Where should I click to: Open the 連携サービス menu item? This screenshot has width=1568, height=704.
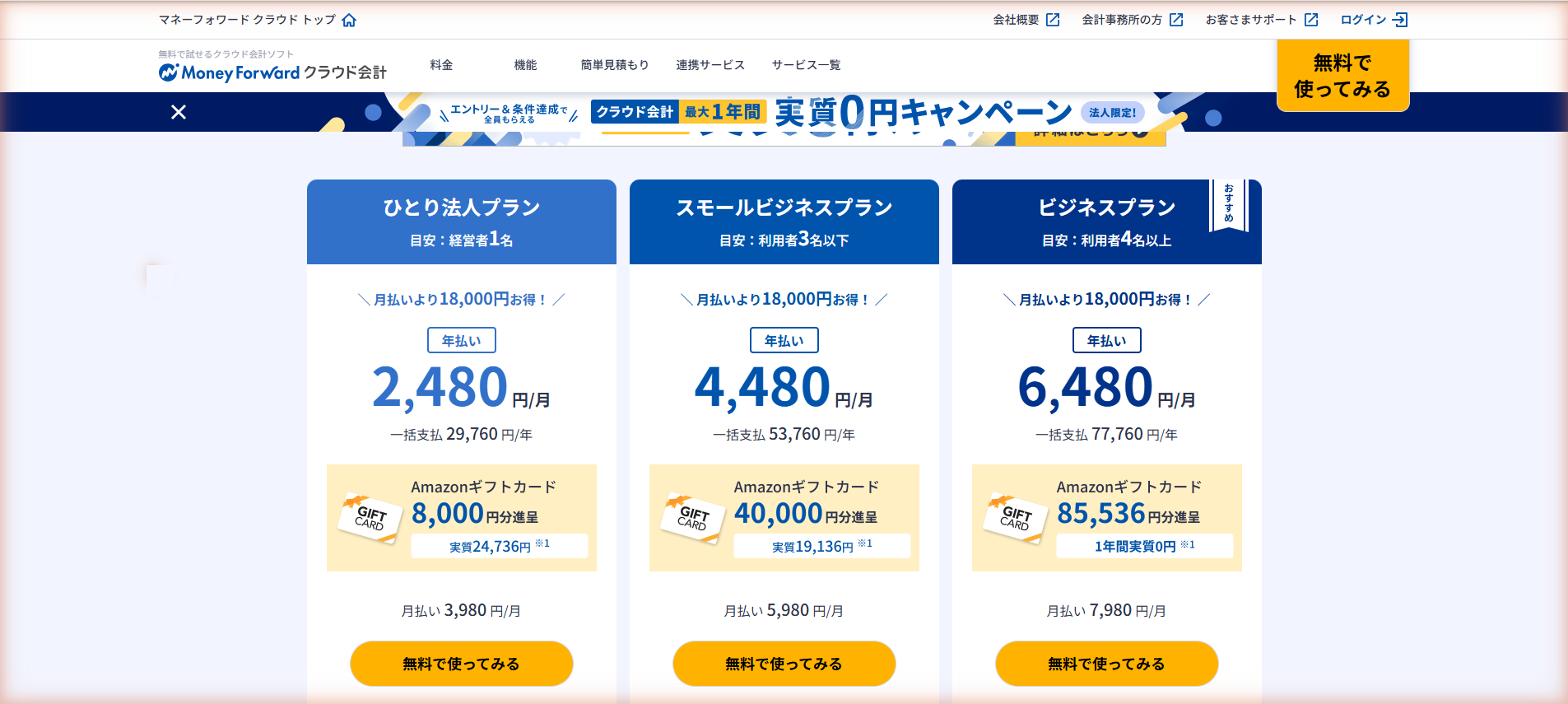click(710, 65)
